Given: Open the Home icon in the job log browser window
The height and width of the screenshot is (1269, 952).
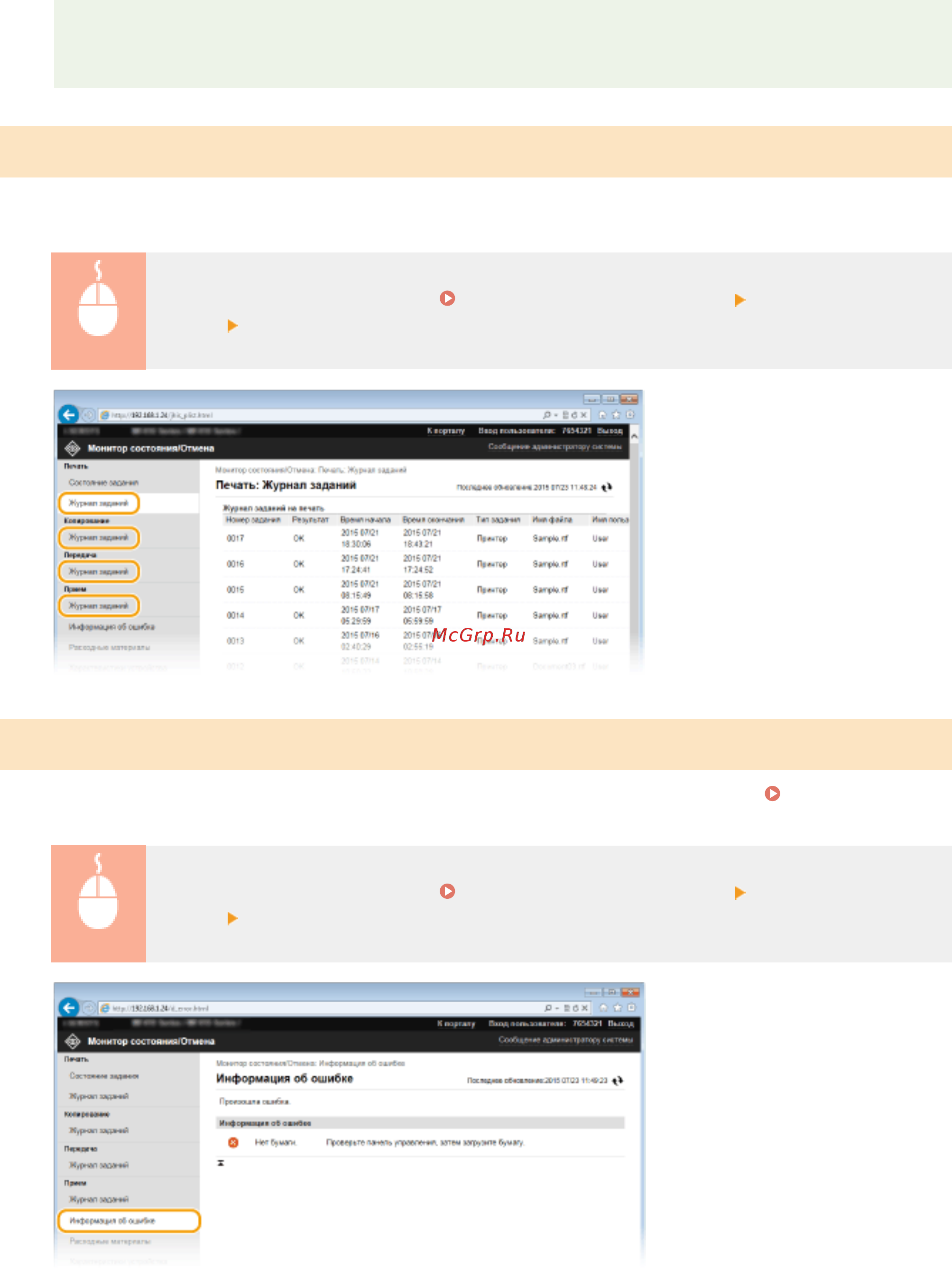Looking at the screenshot, I should click(x=602, y=414).
